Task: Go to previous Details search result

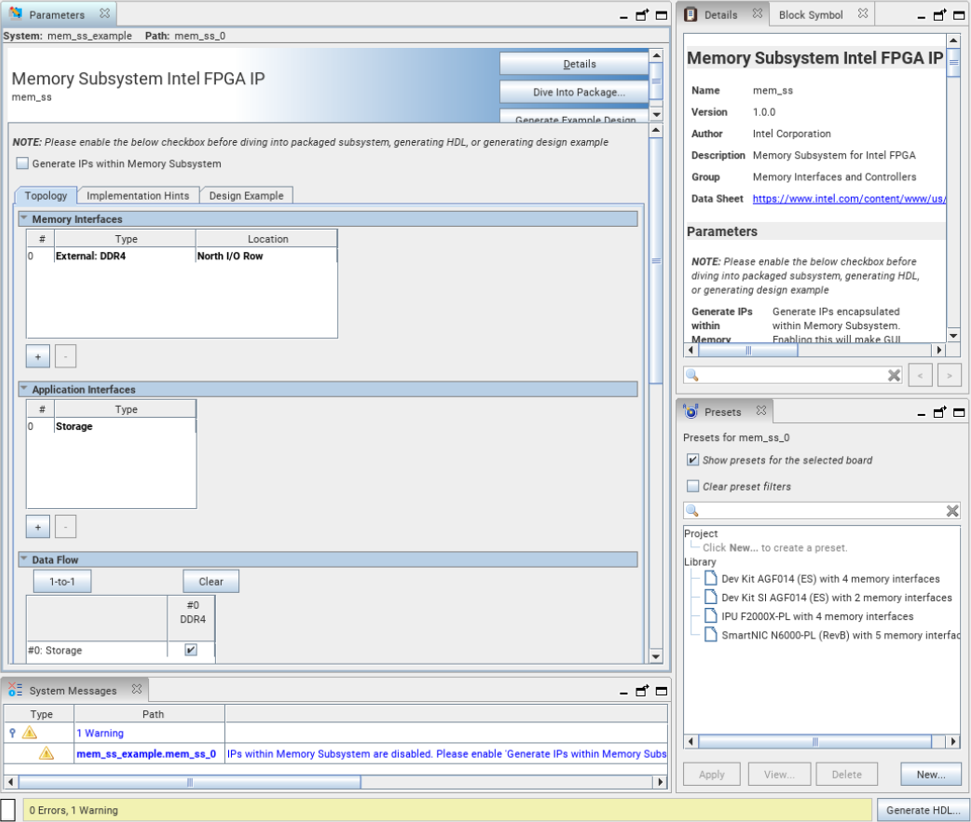Action: point(920,375)
